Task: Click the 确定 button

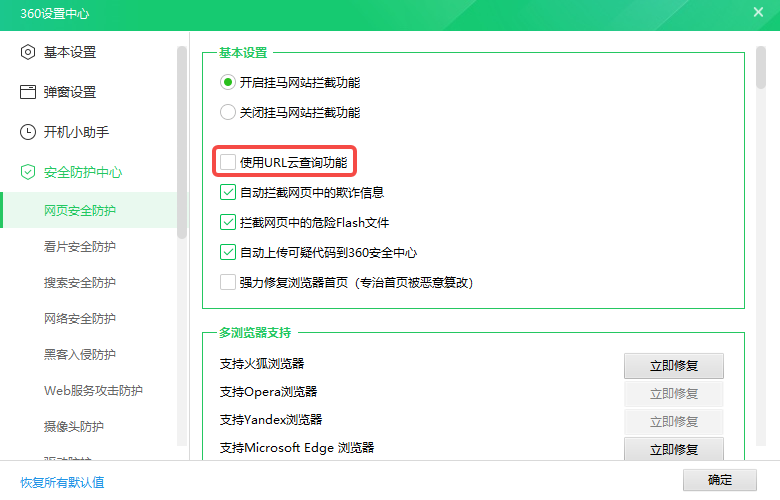Action: (720, 480)
